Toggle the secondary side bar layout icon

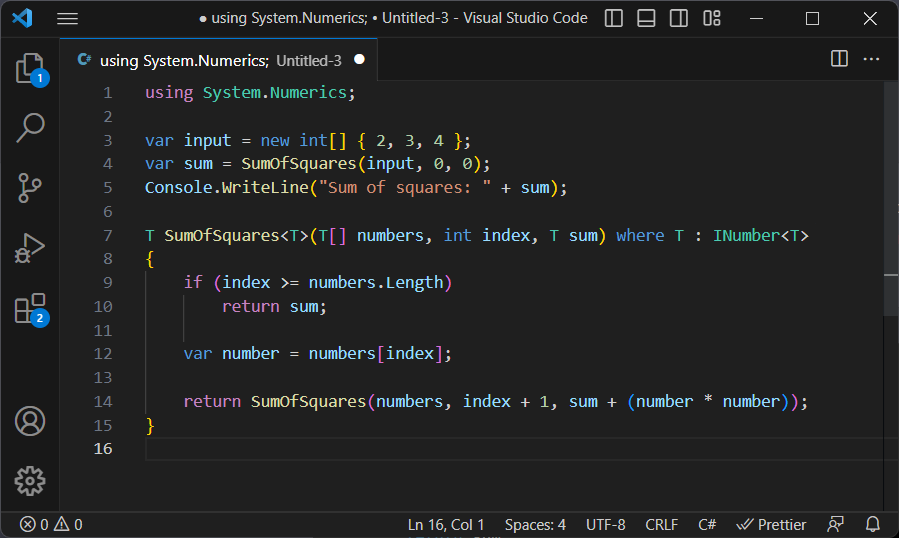pos(679,18)
